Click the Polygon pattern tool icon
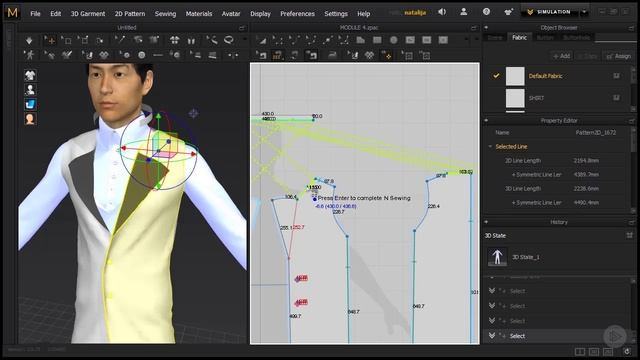640x360 pixels. tap(360, 40)
